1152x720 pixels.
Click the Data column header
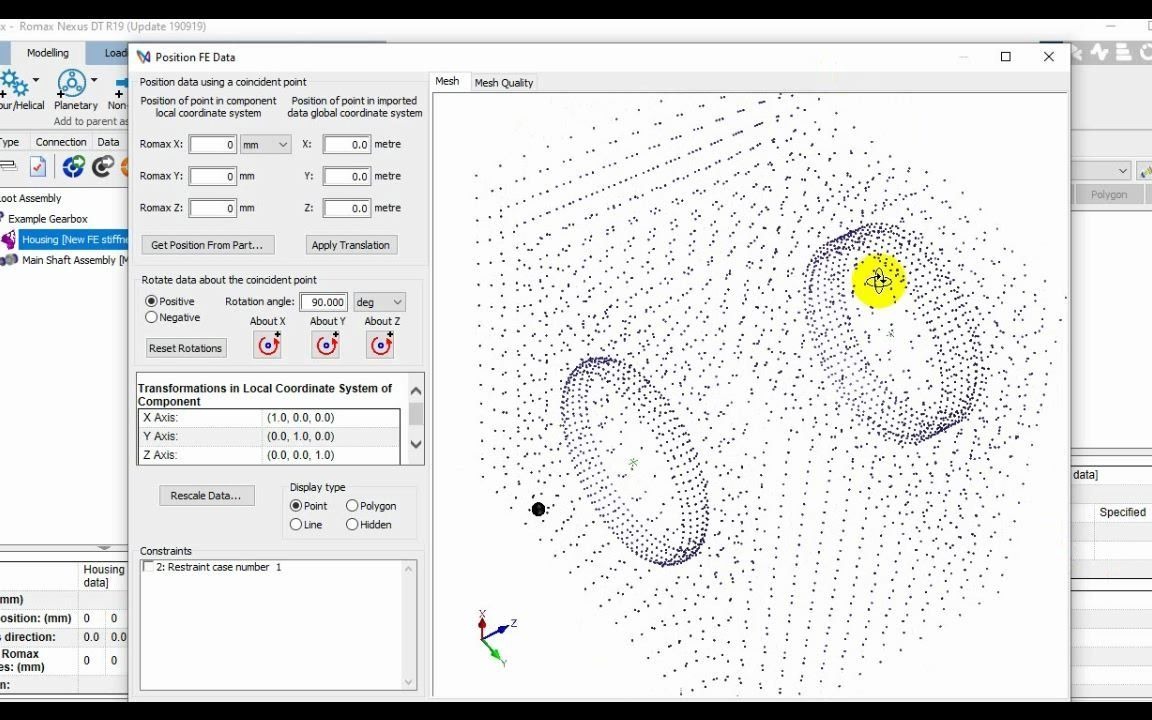click(x=108, y=143)
